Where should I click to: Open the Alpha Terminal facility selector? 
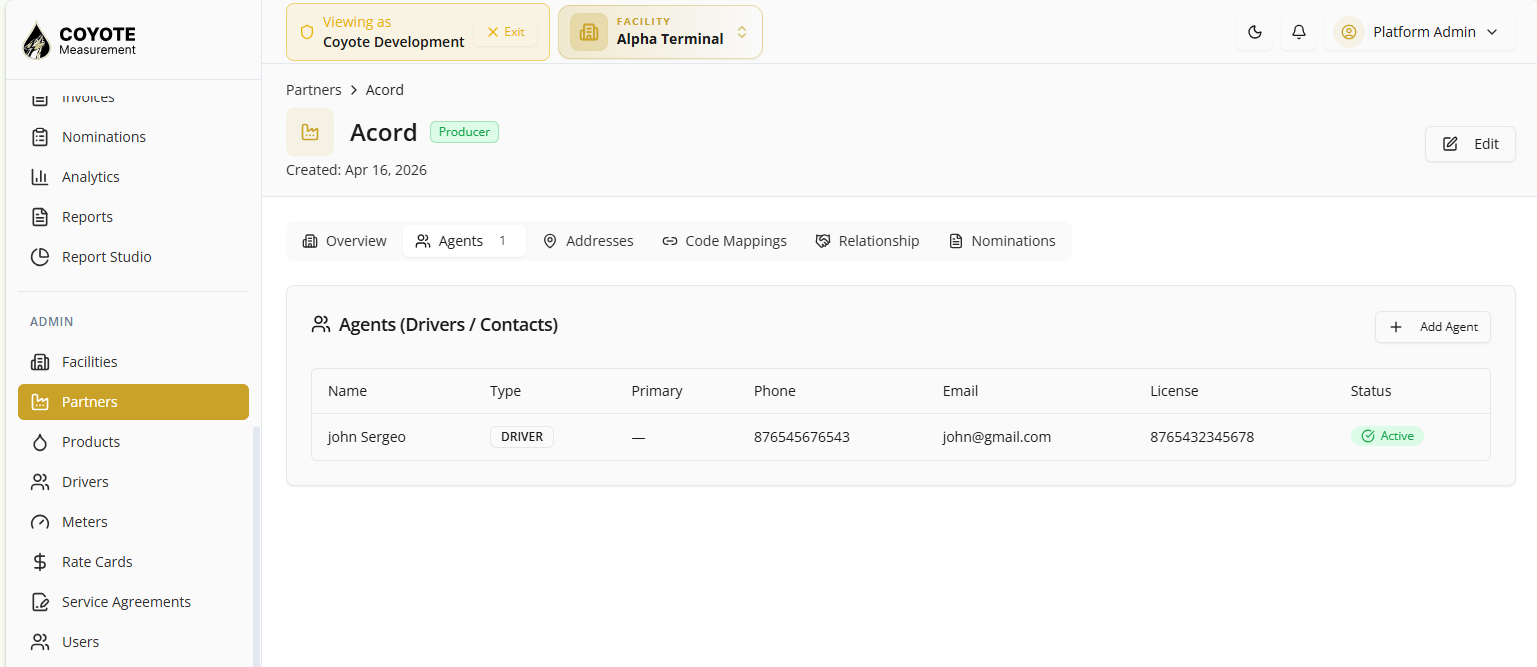click(660, 32)
